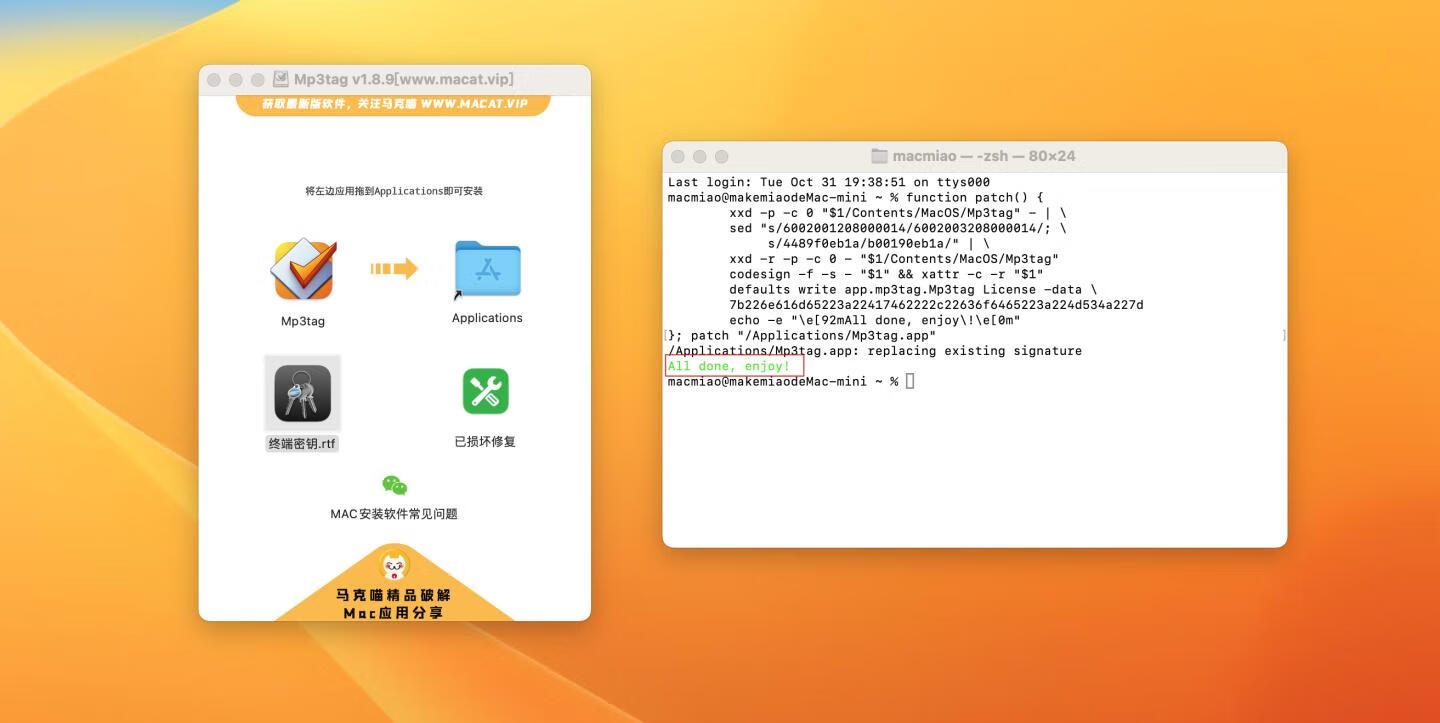
Task: Click the orange arrow between Mp3tag and Applications
Action: click(394, 268)
